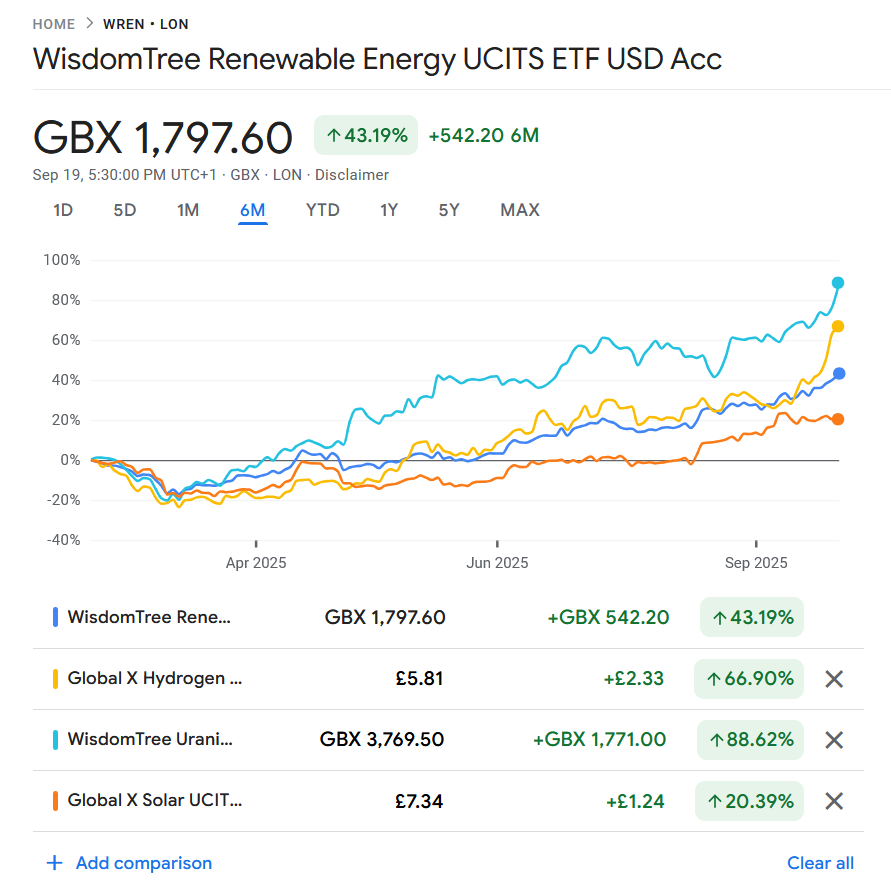Image resolution: width=891 pixels, height=888 pixels.
Task: Go to HOME breadcrumb link
Action: (54, 24)
